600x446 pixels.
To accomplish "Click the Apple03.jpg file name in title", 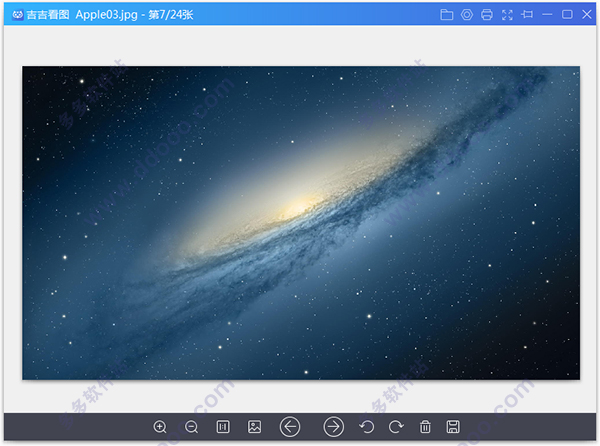I will pos(106,15).
